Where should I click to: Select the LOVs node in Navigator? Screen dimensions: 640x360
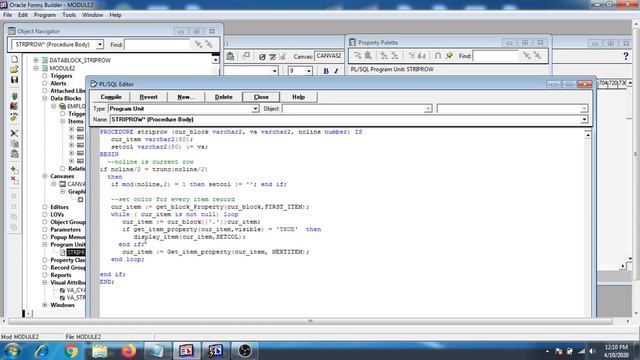point(57,215)
